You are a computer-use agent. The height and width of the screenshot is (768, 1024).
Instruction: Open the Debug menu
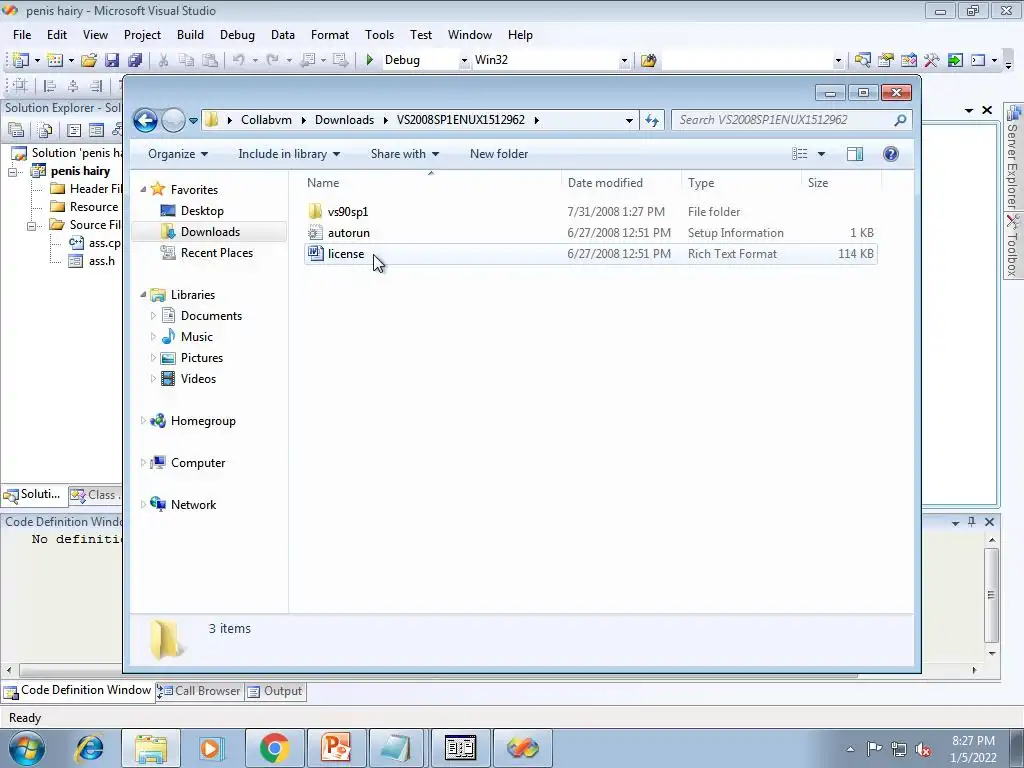[237, 35]
